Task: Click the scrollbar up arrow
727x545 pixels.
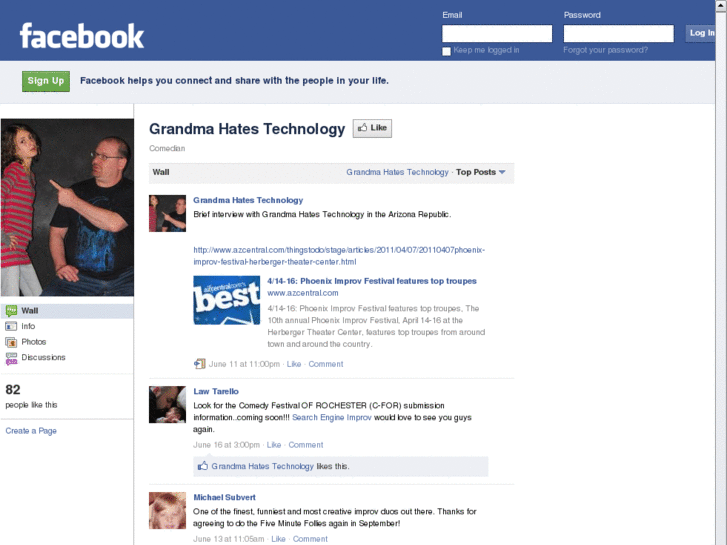Action: (721, 5)
